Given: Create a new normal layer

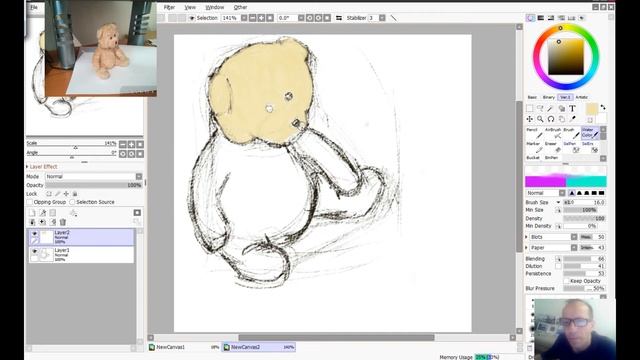Looking at the screenshot, I should tap(32, 213).
